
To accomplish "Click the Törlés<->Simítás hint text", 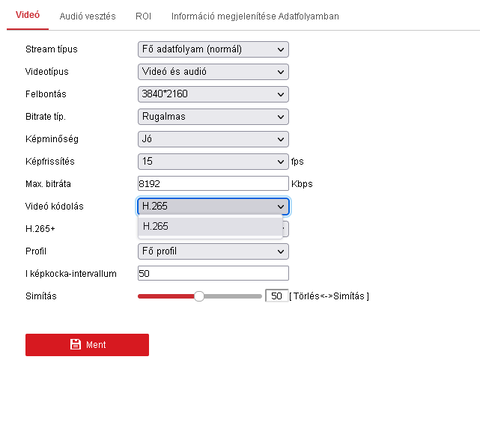I will click(329, 296).
